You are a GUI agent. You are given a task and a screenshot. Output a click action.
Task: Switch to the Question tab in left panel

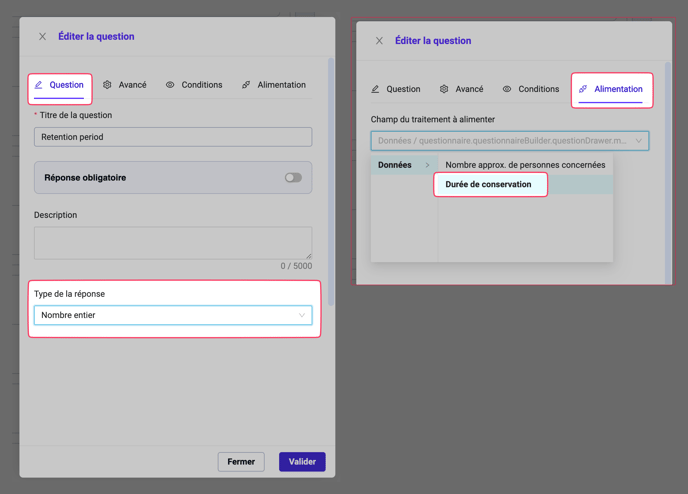[60, 86]
